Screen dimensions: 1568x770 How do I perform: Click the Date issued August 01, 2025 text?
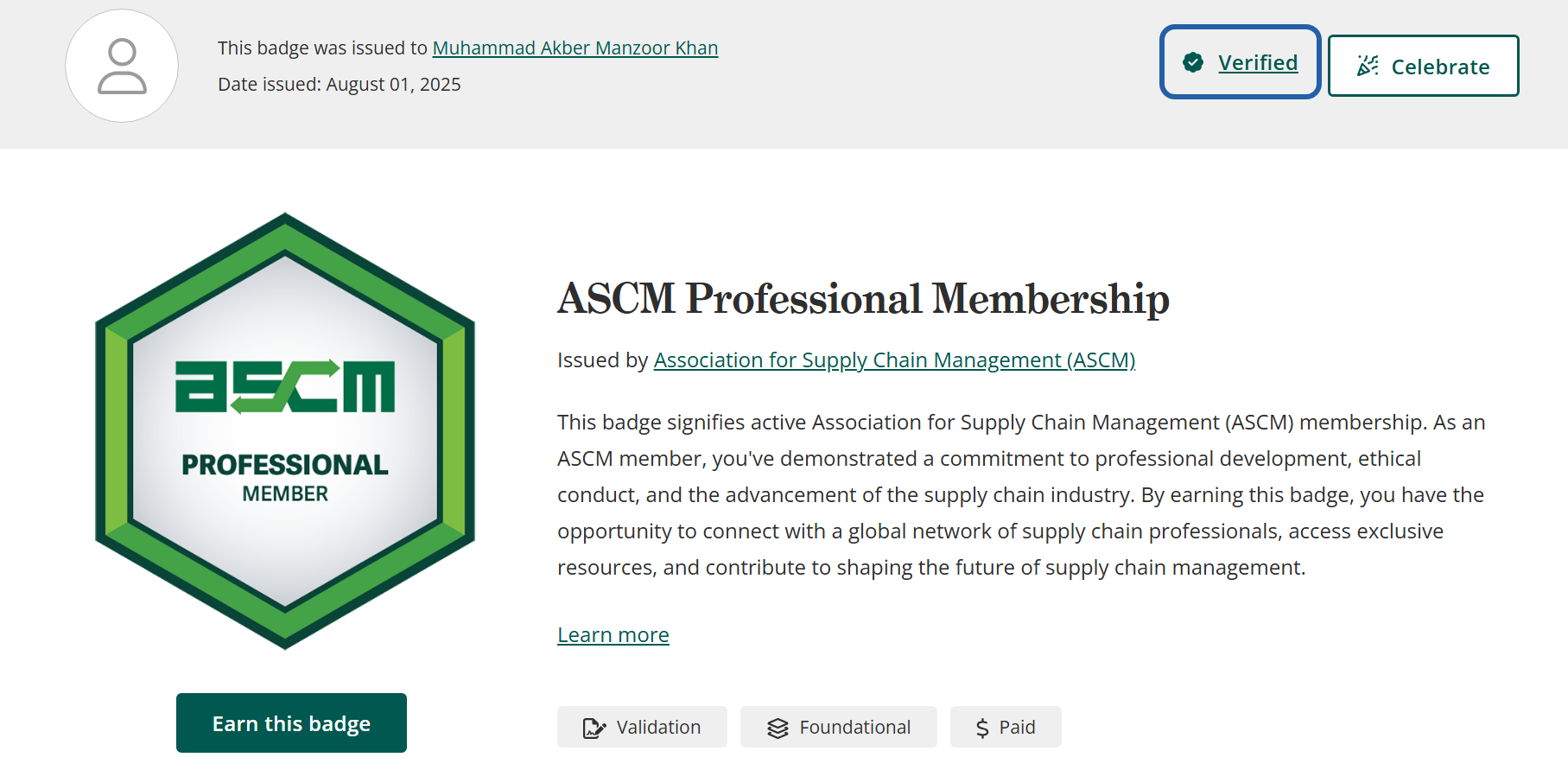339,84
